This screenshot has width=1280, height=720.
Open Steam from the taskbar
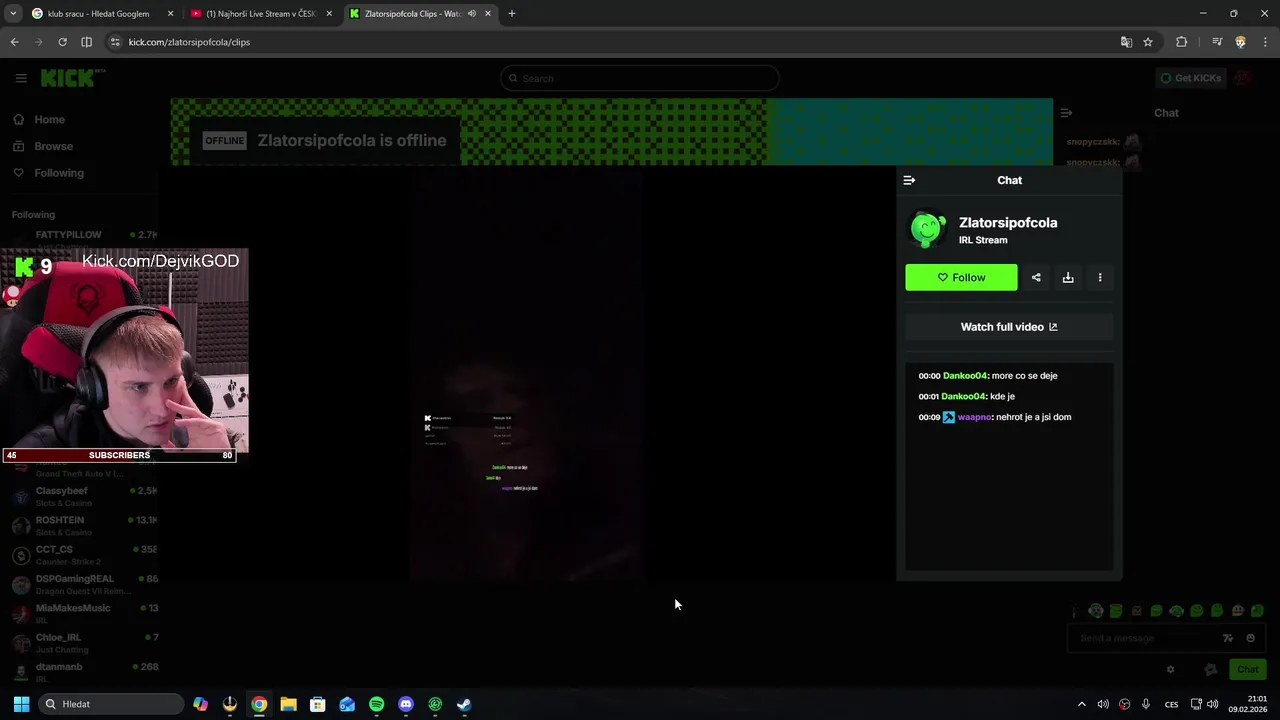464,704
